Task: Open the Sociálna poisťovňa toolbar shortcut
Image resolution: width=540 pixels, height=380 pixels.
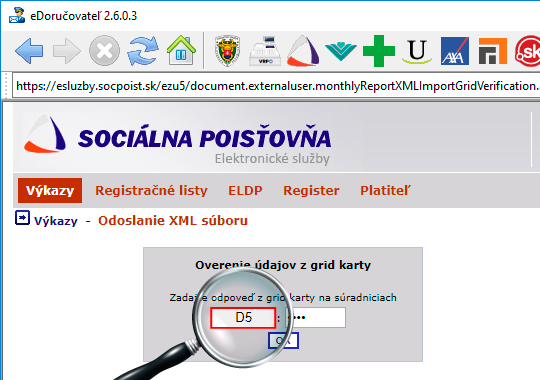Action: tap(303, 51)
